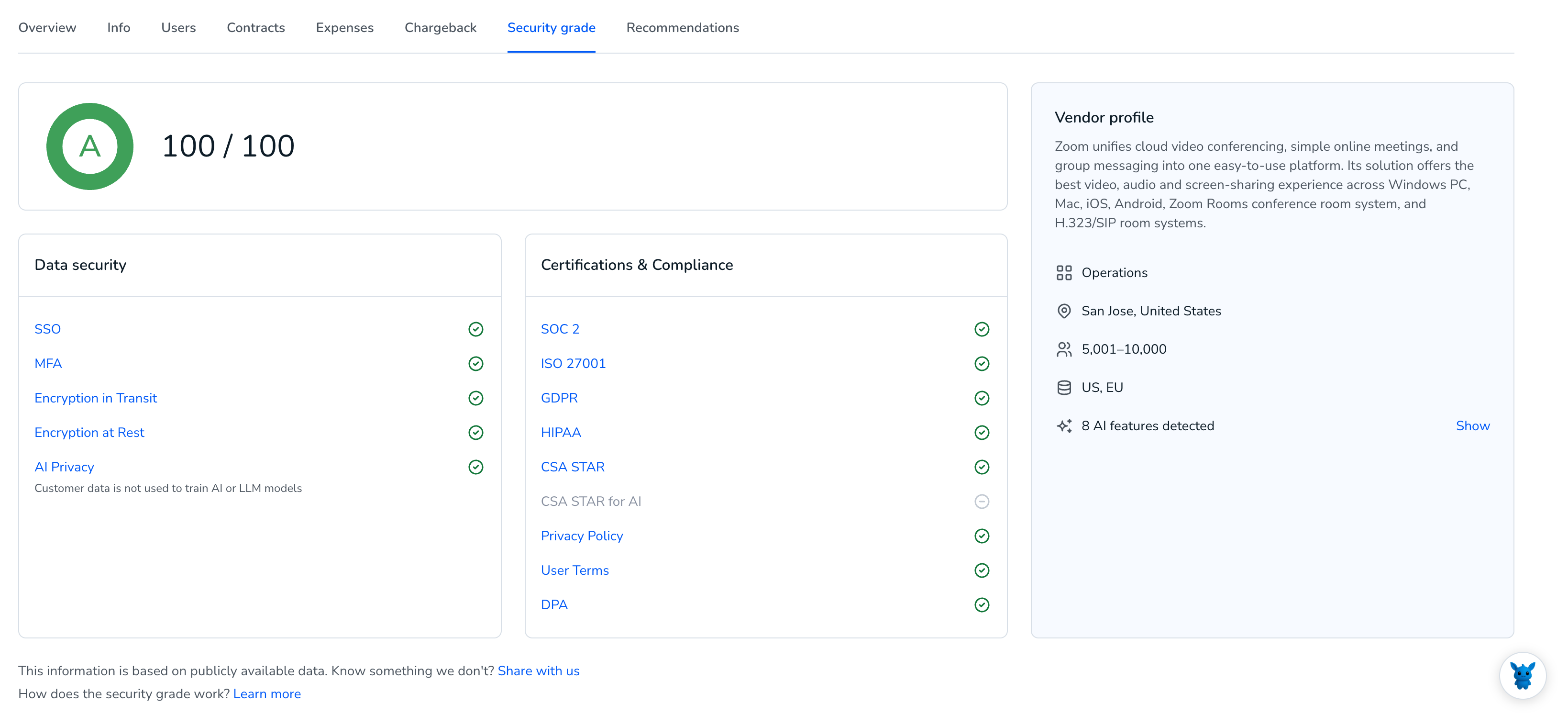Click the customer data AI training note
This screenshot has height=715, width=1568.
click(168, 489)
